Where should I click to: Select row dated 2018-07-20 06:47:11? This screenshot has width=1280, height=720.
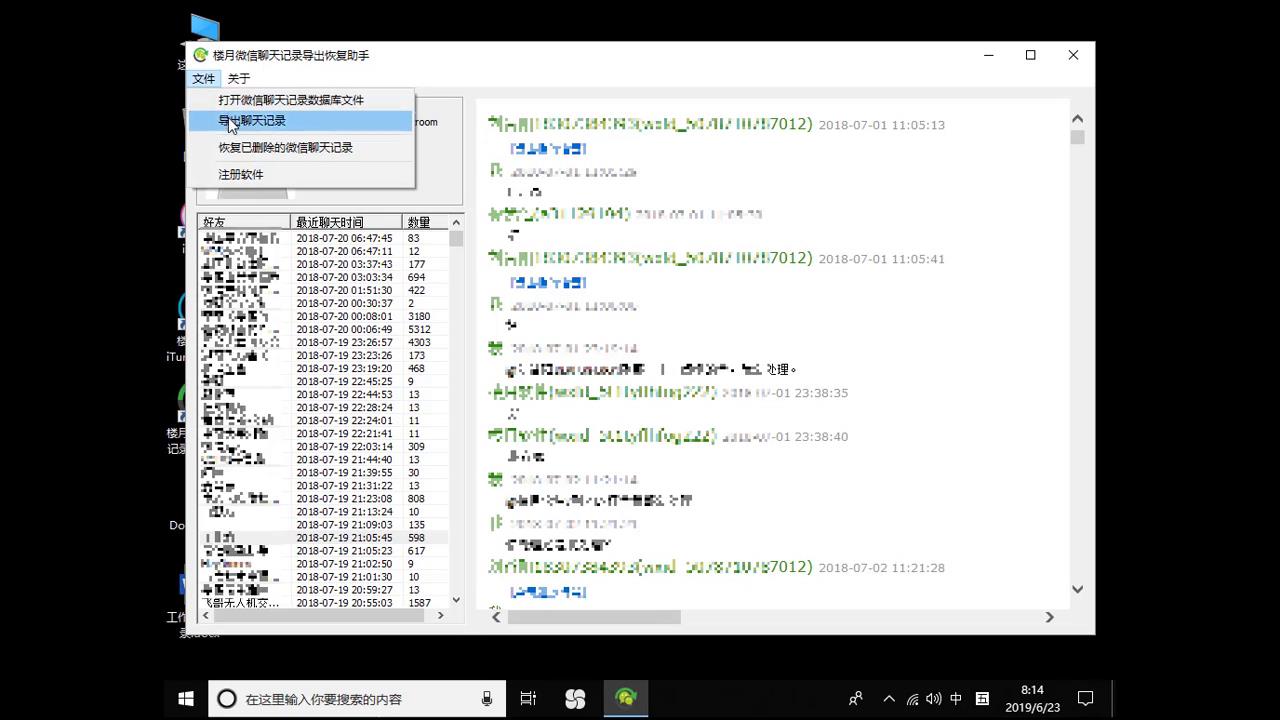point(323,252)
